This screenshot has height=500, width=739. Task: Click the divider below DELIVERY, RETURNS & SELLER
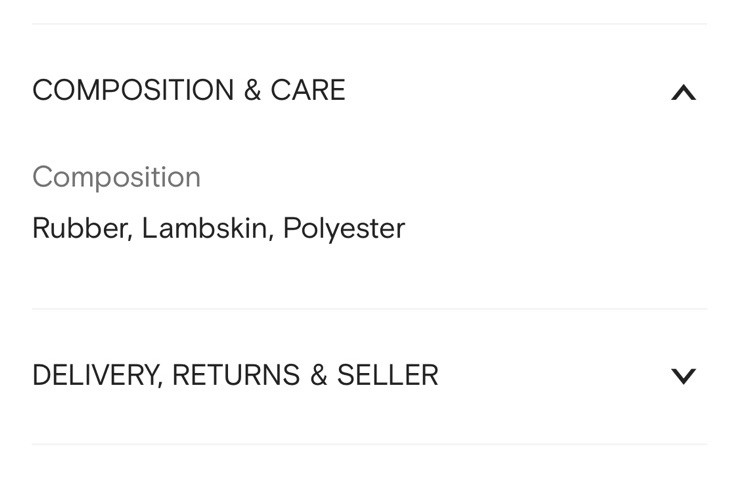coord(369,444)
